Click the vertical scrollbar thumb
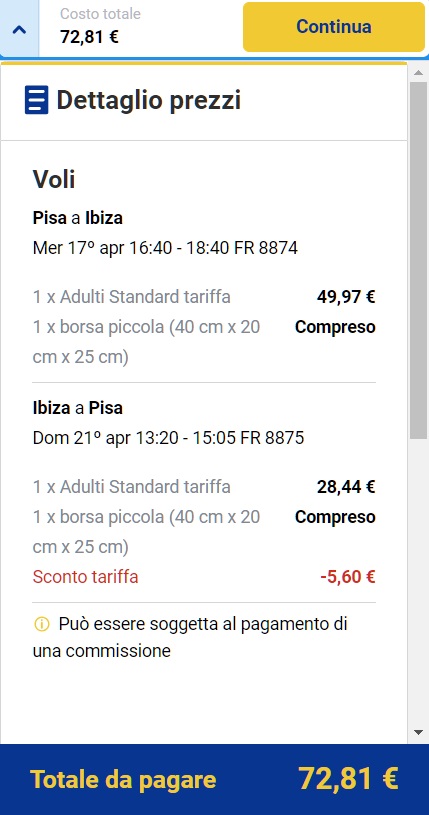 tap(419, 260)
